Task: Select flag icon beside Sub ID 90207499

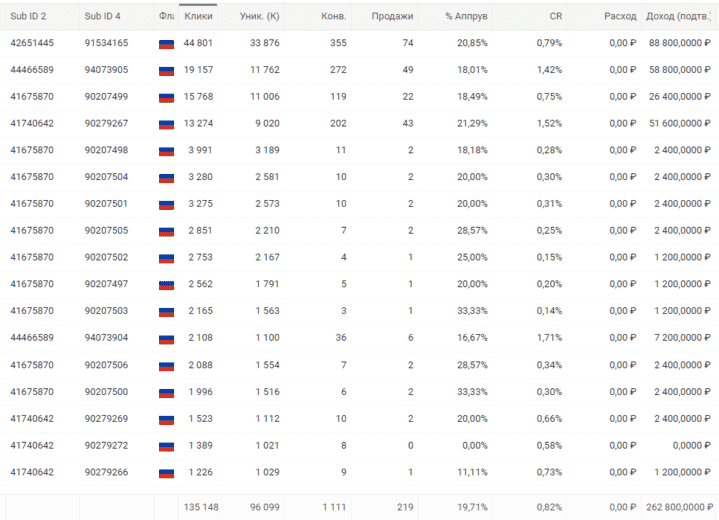Action: click(x=166, y=98)
